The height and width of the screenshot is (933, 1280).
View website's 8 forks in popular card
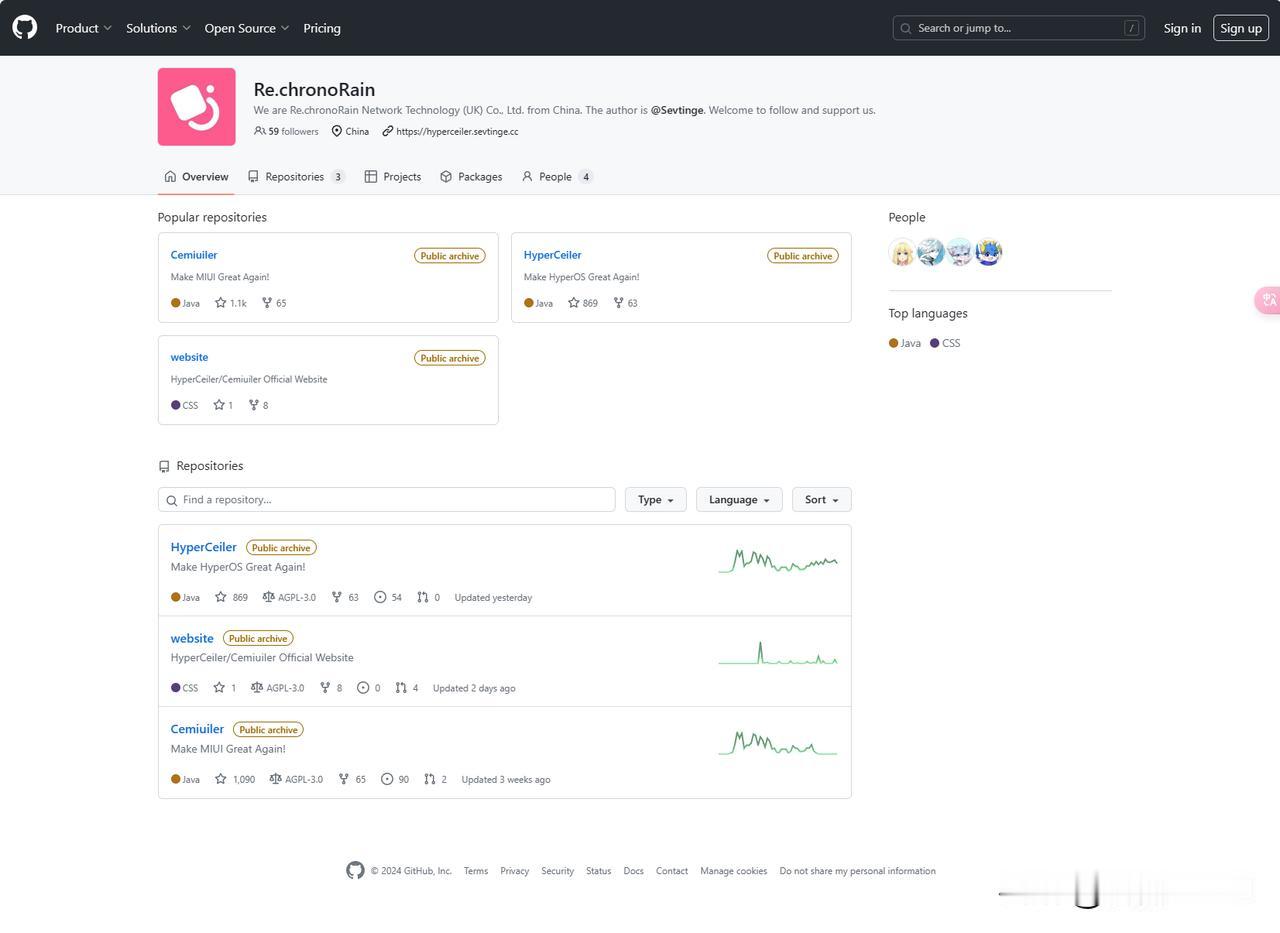click(x=259, y=405)
